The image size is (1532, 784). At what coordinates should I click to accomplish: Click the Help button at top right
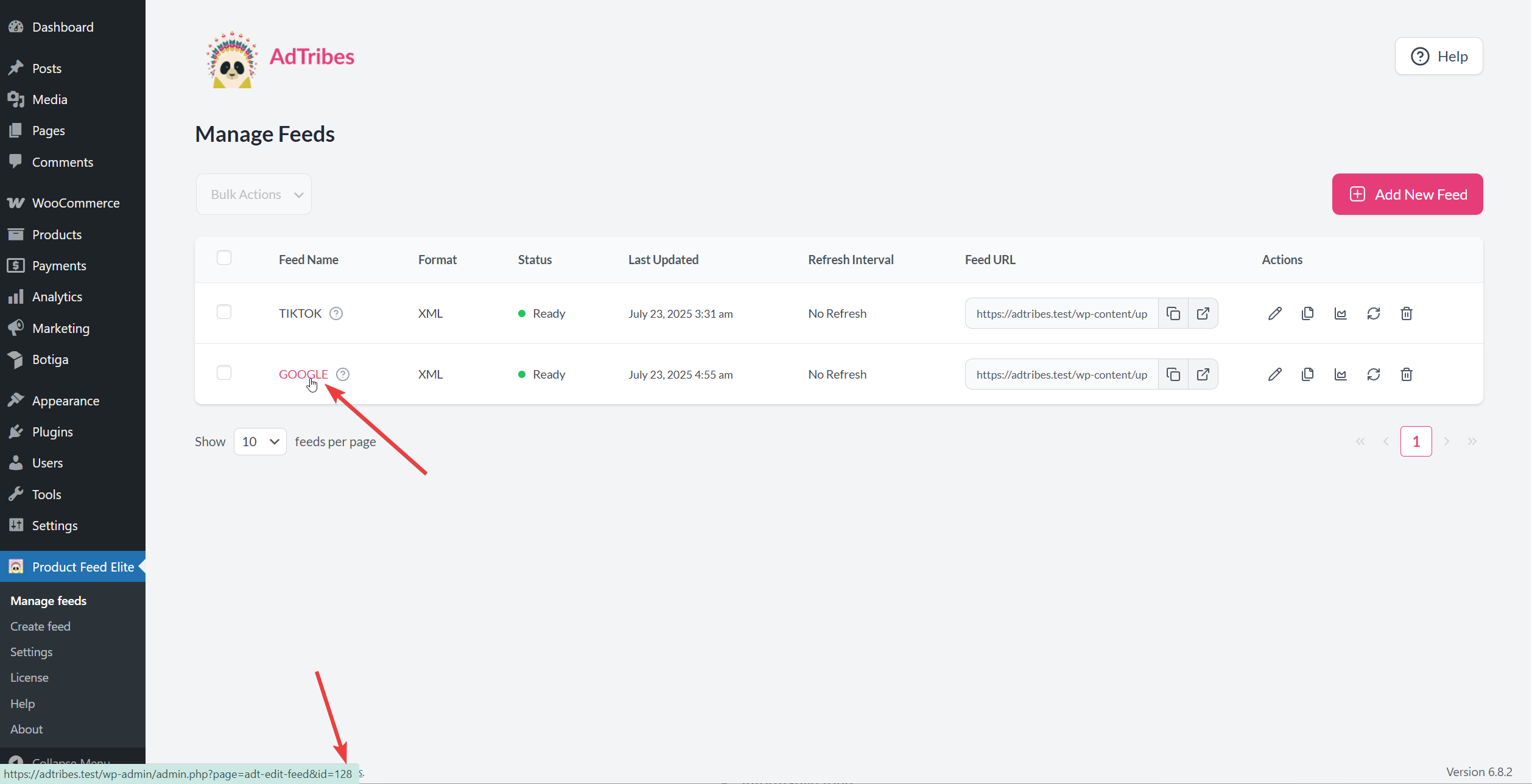(1439, 56)
